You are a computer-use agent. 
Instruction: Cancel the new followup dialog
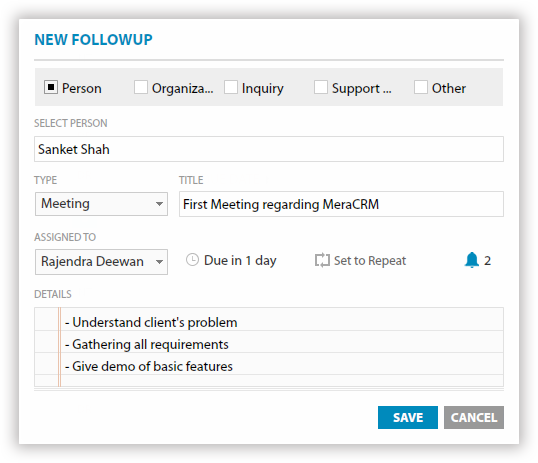473,417
